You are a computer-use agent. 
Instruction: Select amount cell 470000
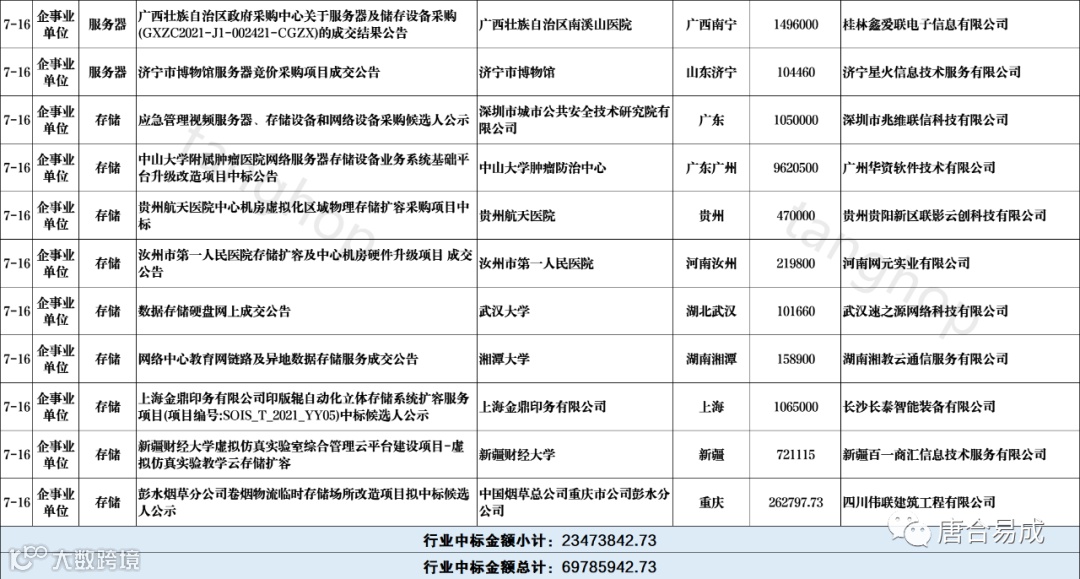click(796, 215)
